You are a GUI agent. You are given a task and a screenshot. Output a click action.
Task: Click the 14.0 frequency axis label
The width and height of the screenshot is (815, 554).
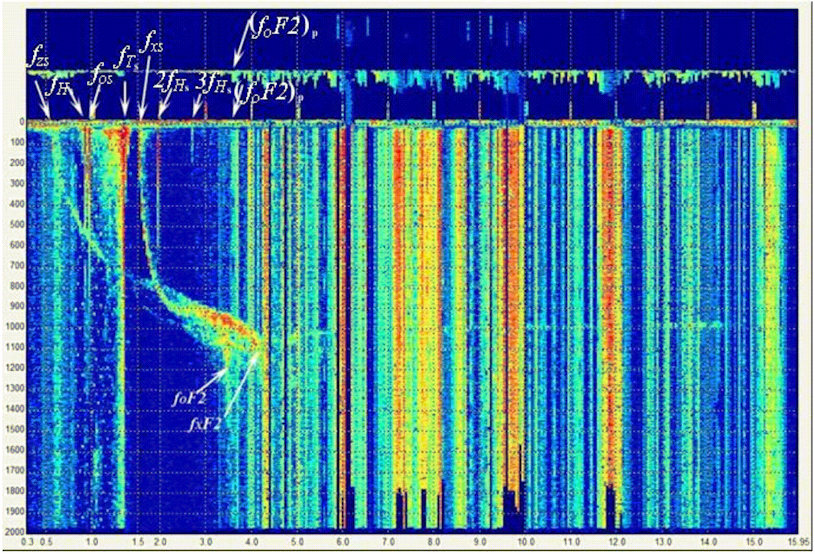(708, 541)
